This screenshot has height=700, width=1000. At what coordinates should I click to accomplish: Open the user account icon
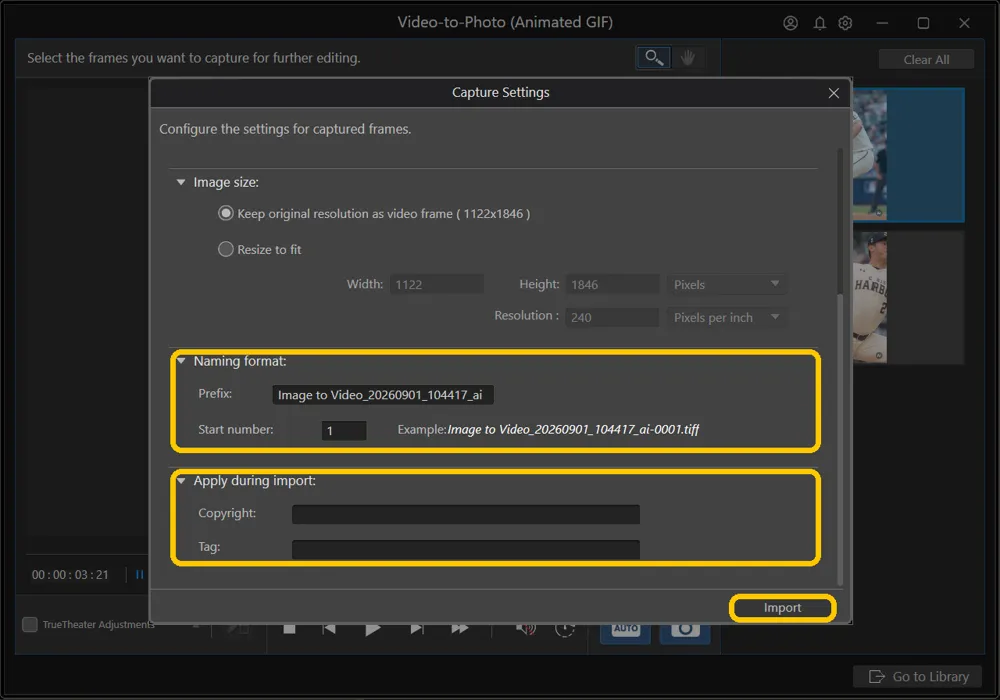point(790,23)
